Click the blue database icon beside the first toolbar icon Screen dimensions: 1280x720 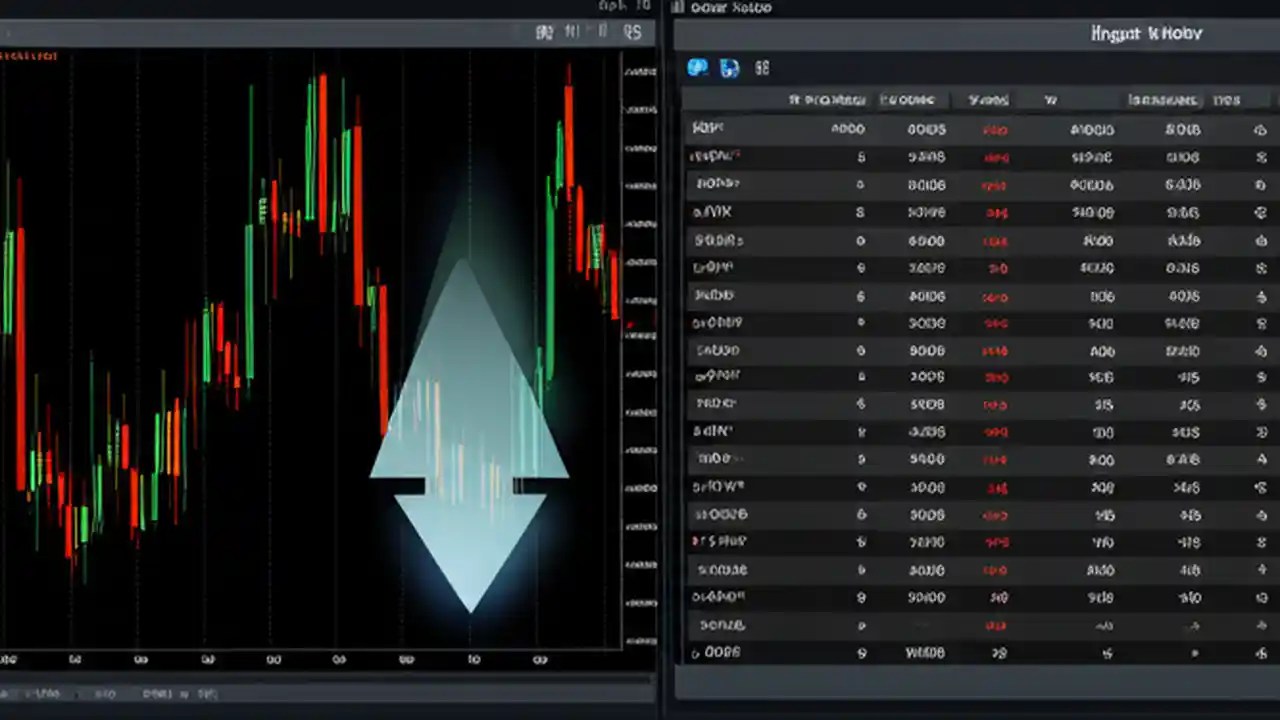730,67
